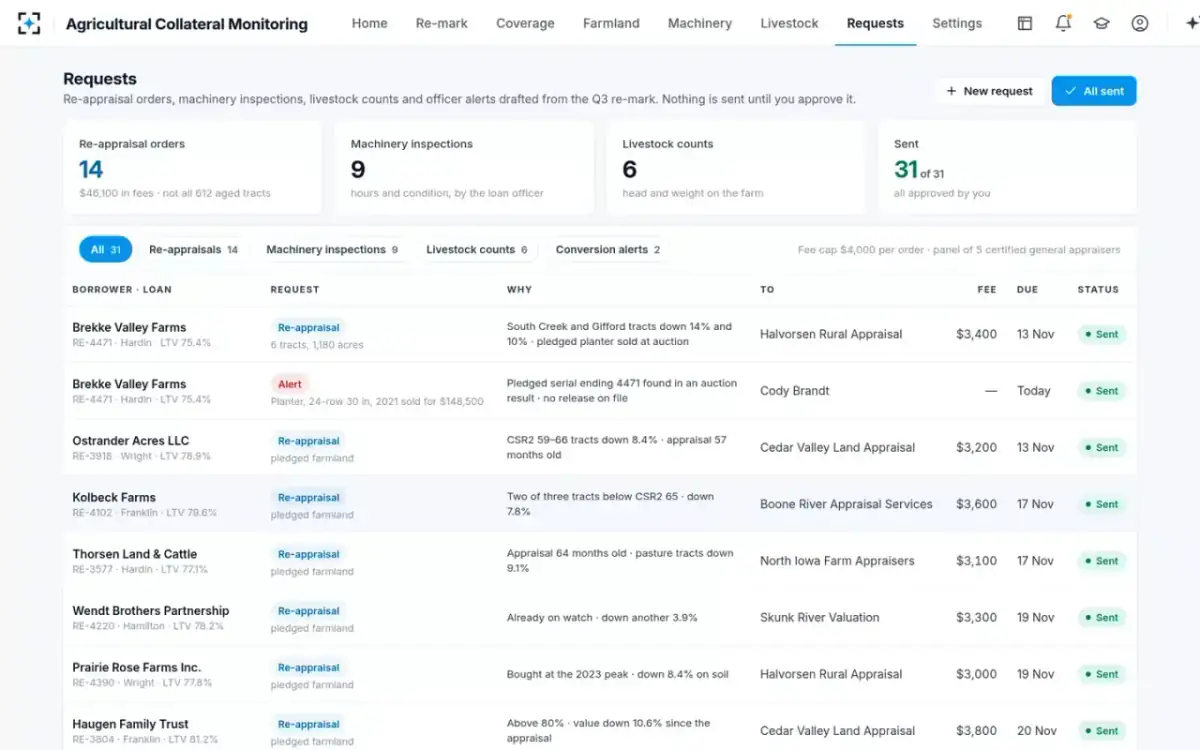
Task: Click the 20 Nov due date
Action: pyautogui.click(x=1036, y=731)
